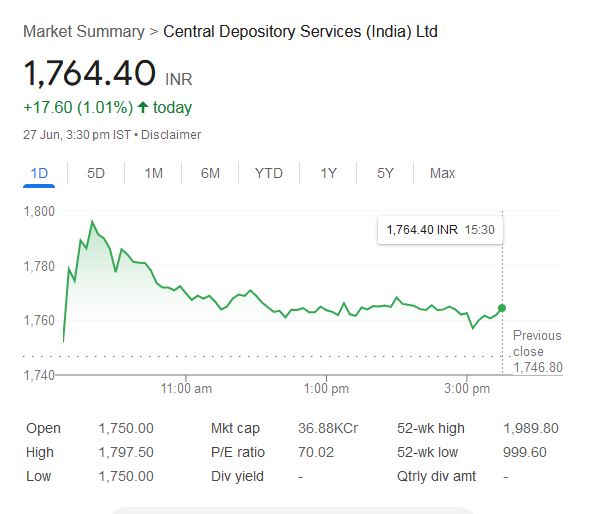The height and width of the screenshot is (514, 616).
Task: Select the 1D time range tab
Action: pyautogui.click(x=39, y=173)
